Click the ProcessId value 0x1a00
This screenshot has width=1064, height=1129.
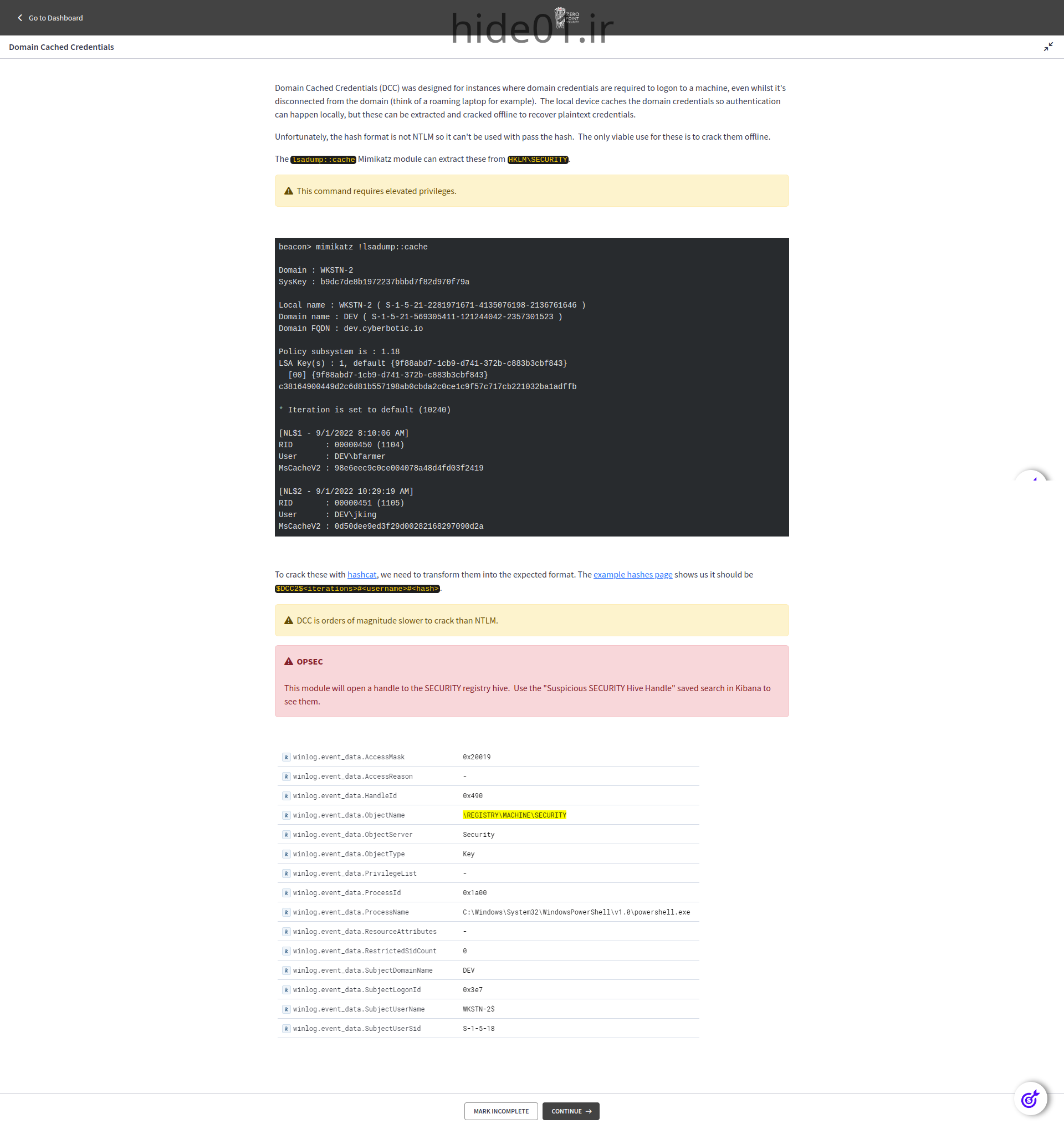pos(475,893)
